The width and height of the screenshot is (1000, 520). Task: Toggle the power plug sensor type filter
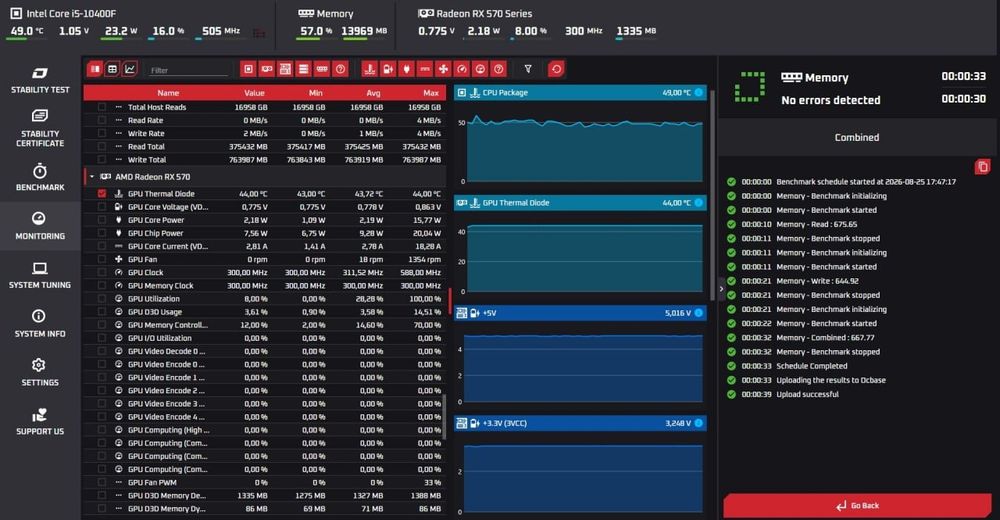[406, 69]
